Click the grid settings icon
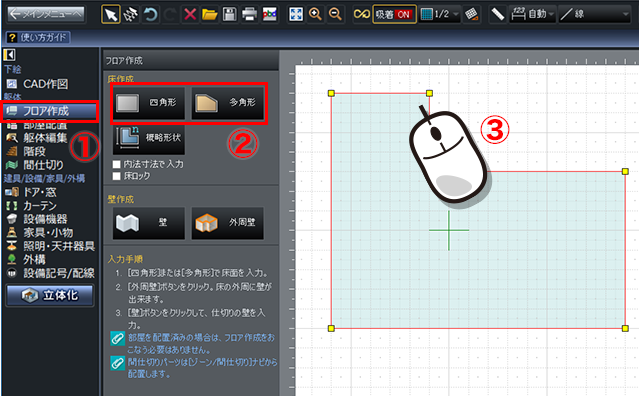This screenshot has height=396, width=640. [471, 14]
